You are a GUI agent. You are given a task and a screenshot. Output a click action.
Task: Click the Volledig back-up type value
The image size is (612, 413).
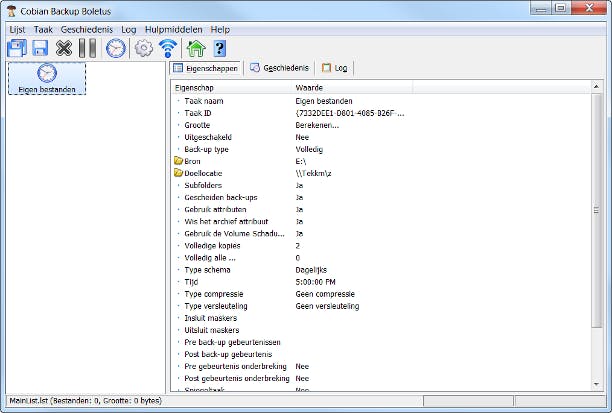309,150
